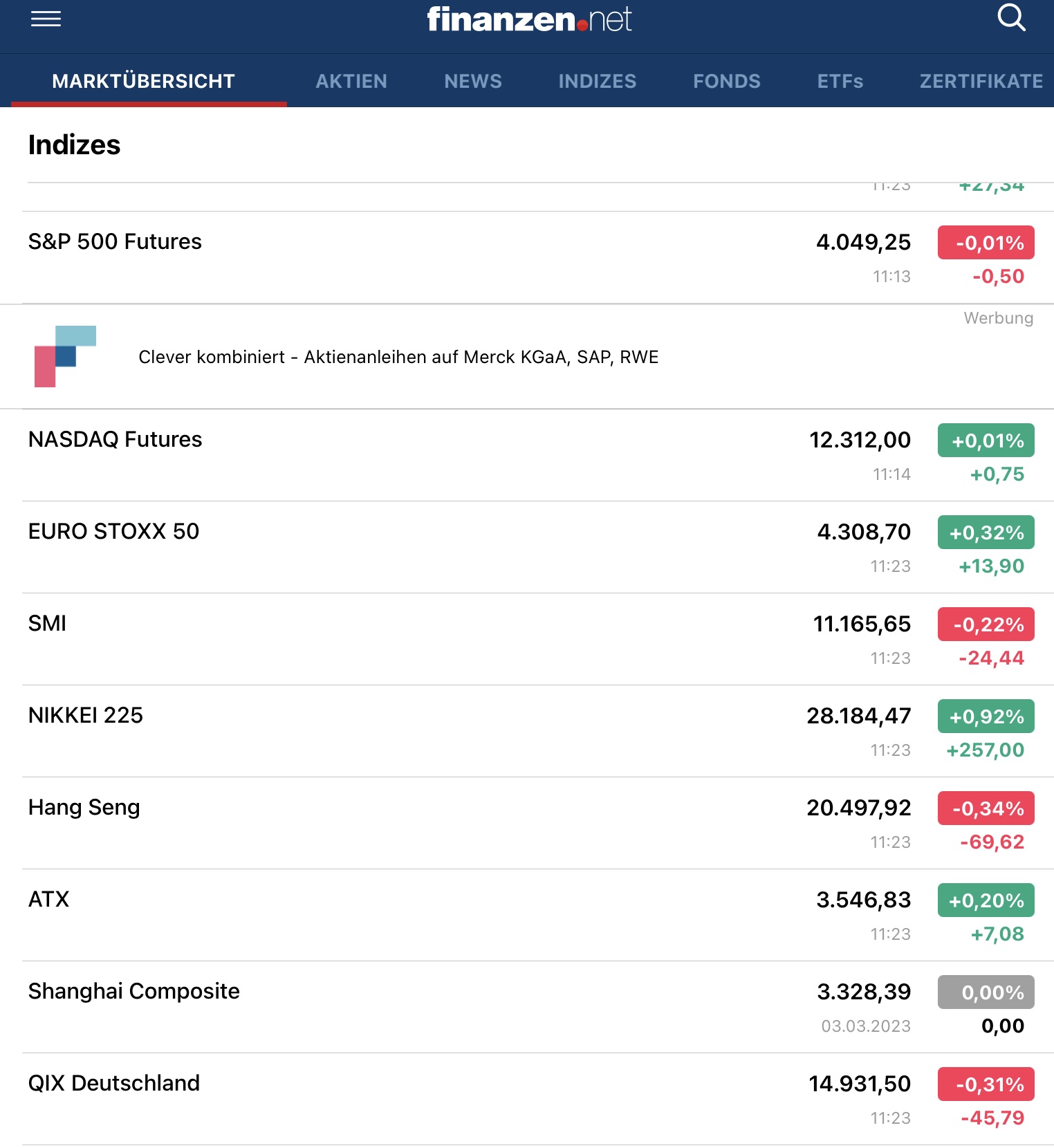Screen dimensions: 1054x1148
Task: Select the price 4.049,25
Action: point(863,242)
